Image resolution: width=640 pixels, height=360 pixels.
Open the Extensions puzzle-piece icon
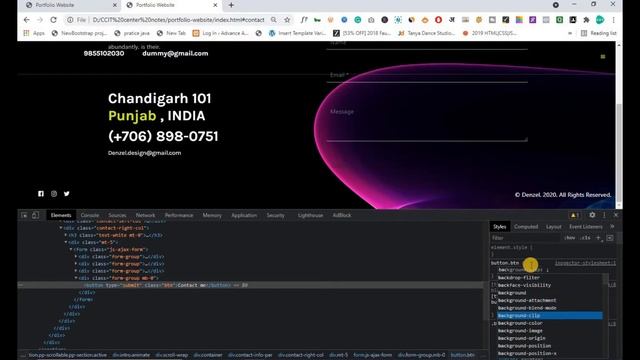pyautogui.click(x=586, y=20)
